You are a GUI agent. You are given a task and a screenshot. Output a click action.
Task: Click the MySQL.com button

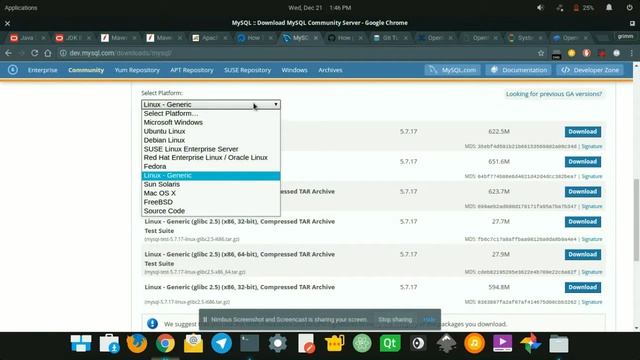coord(452,70)
